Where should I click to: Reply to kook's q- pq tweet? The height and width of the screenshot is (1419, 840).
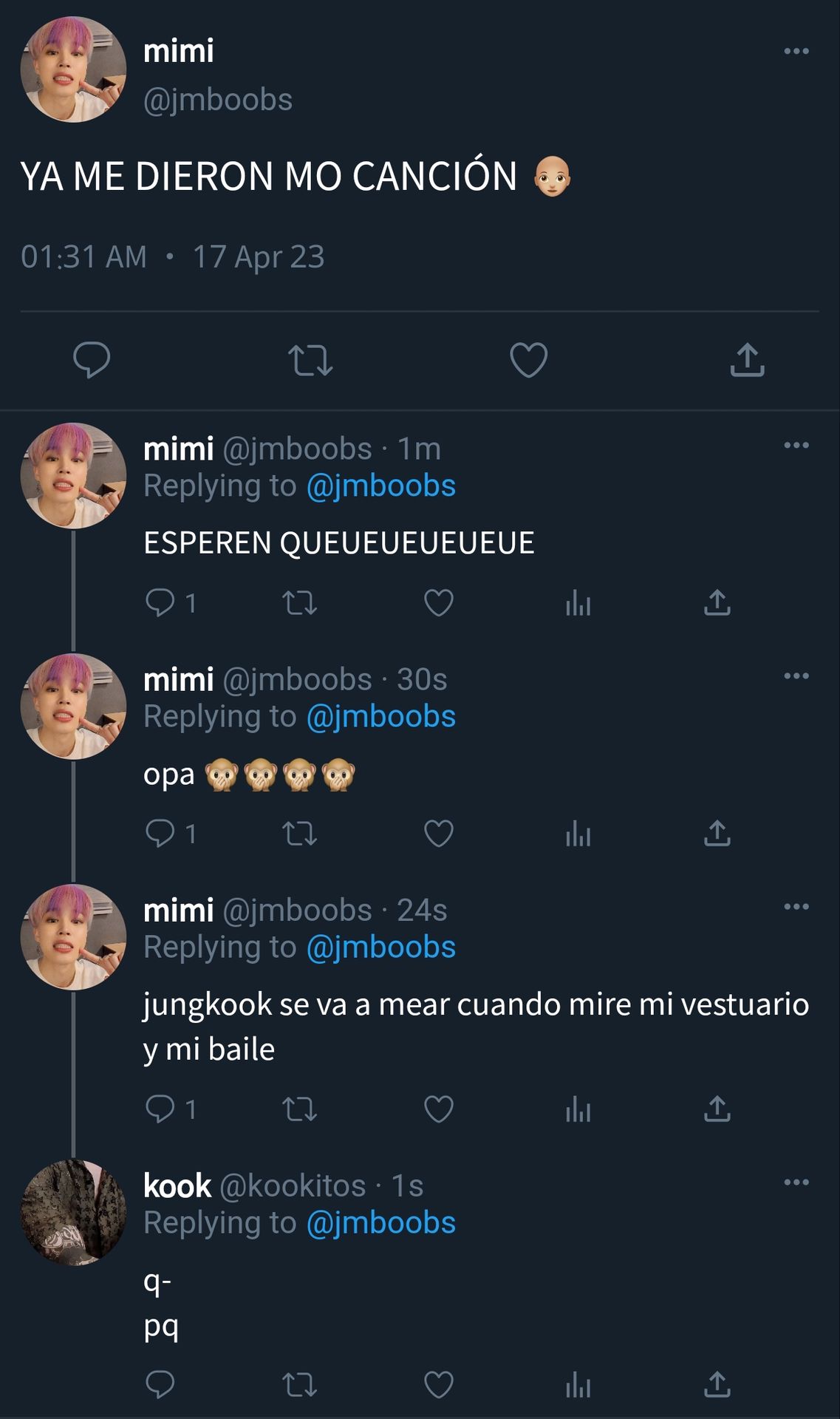click(x=160, y=1384)
